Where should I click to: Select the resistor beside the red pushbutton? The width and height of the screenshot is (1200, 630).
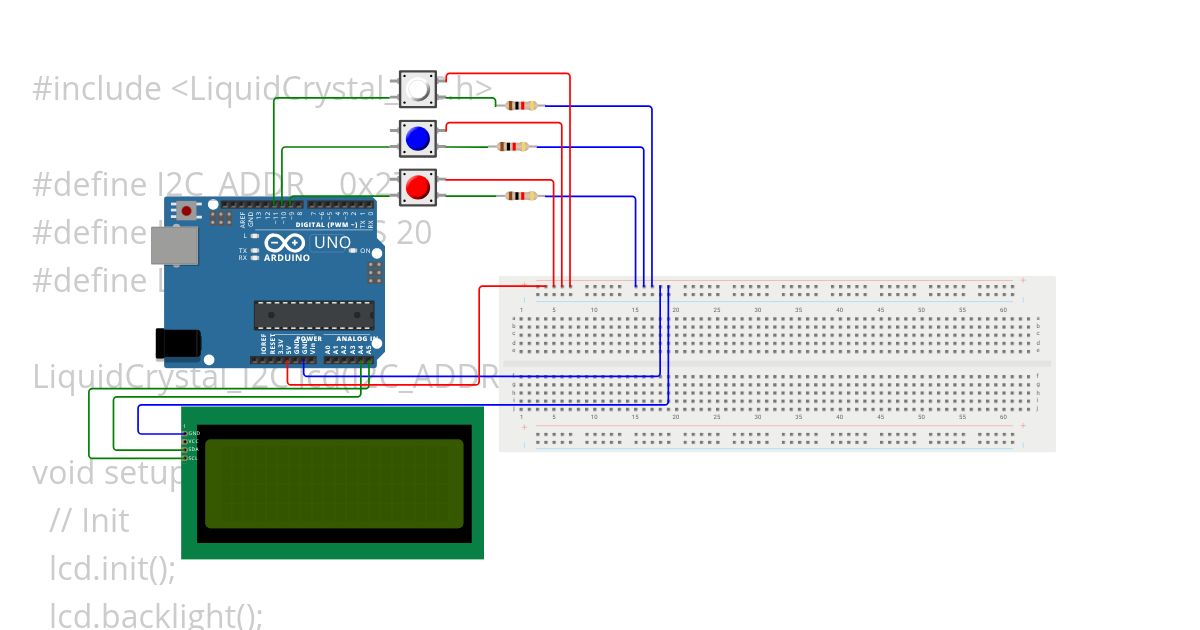pos(522,196)
